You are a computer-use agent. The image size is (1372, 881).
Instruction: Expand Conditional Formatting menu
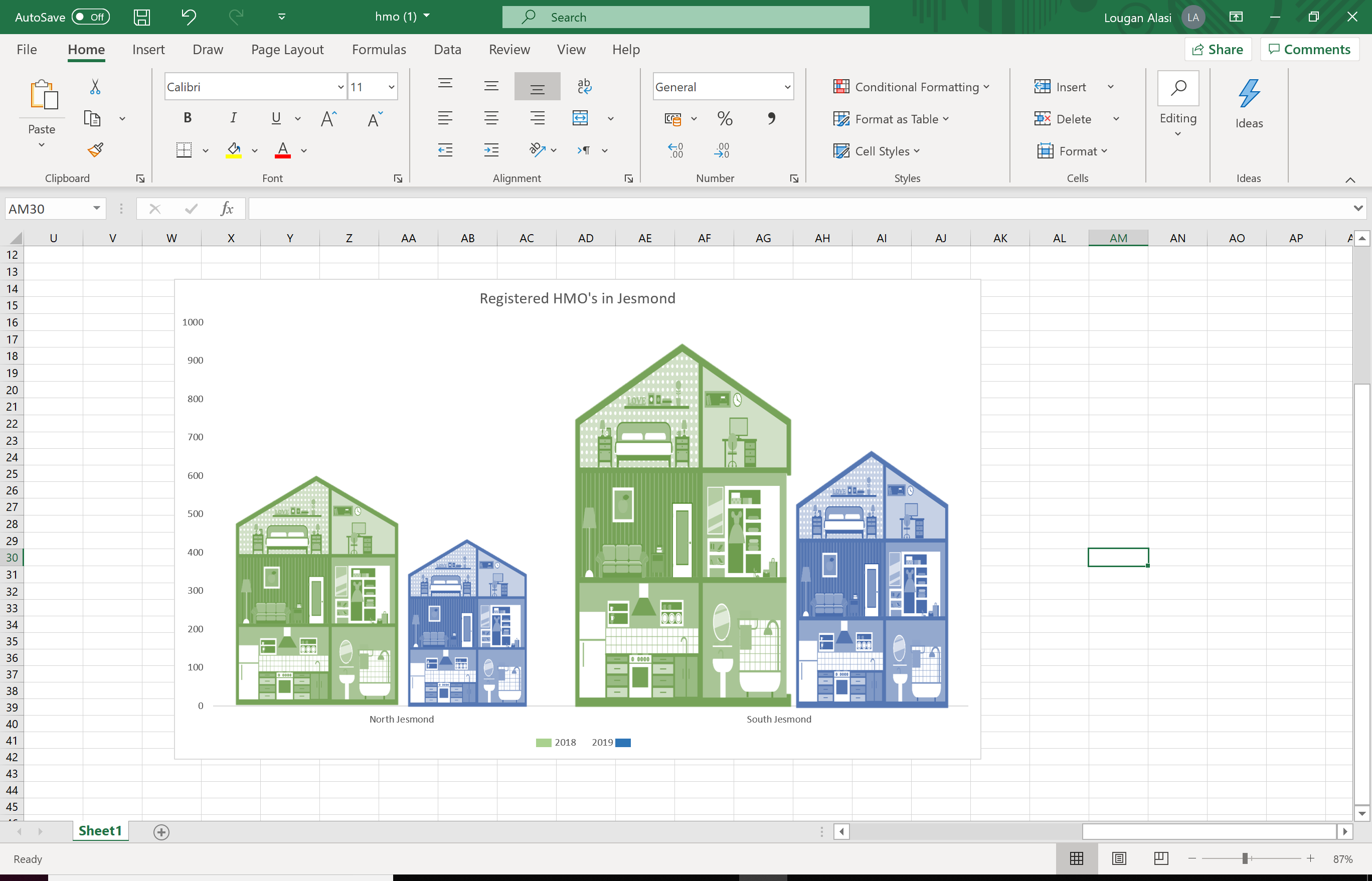pyautogui.click(x=911, y=87)
